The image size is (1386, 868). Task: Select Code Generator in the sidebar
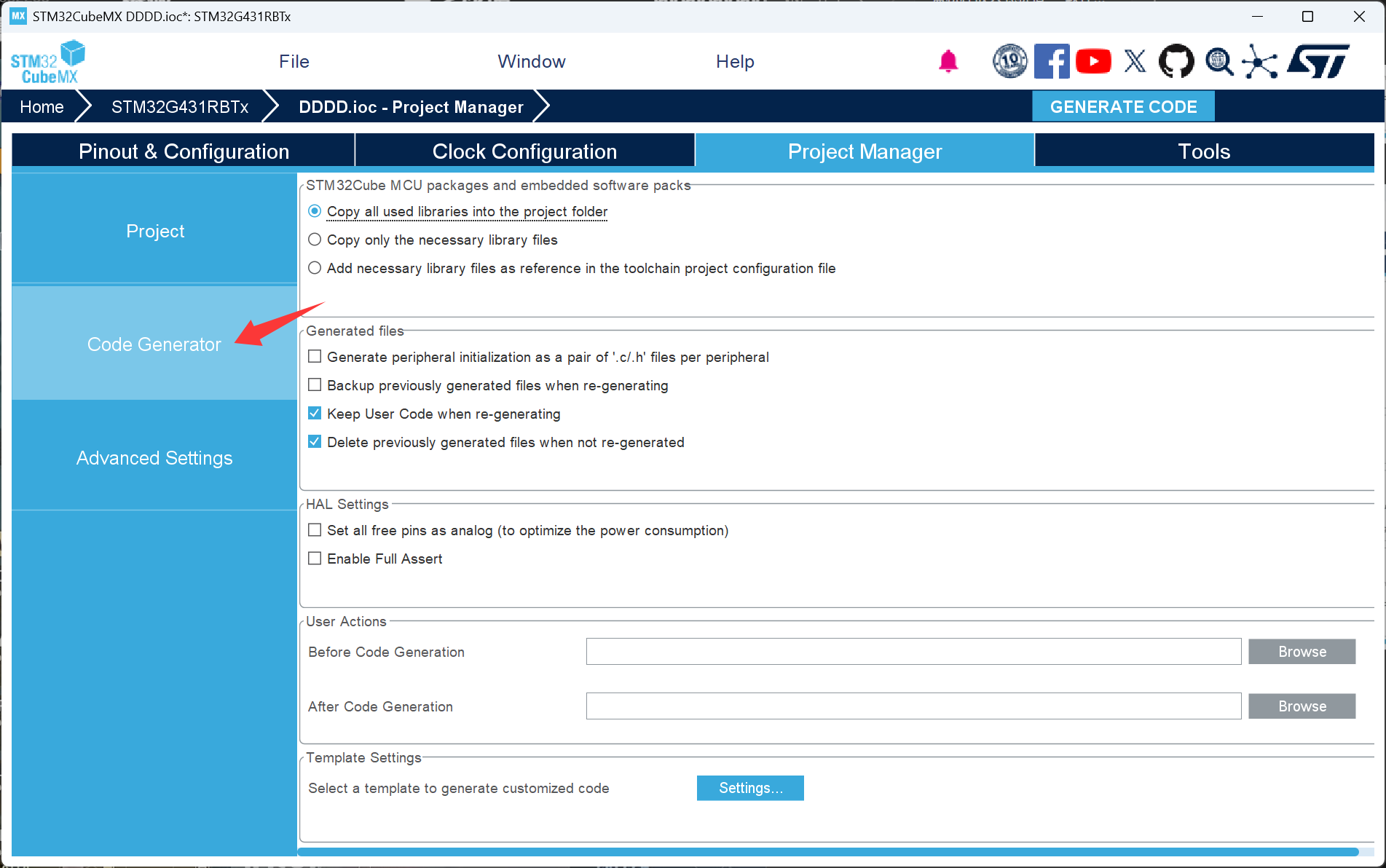(x=154, y=344)
